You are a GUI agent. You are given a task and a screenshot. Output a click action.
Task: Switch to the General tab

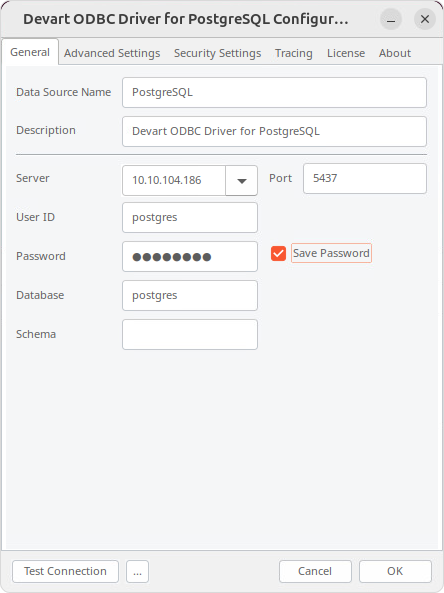tap(30, 52)
